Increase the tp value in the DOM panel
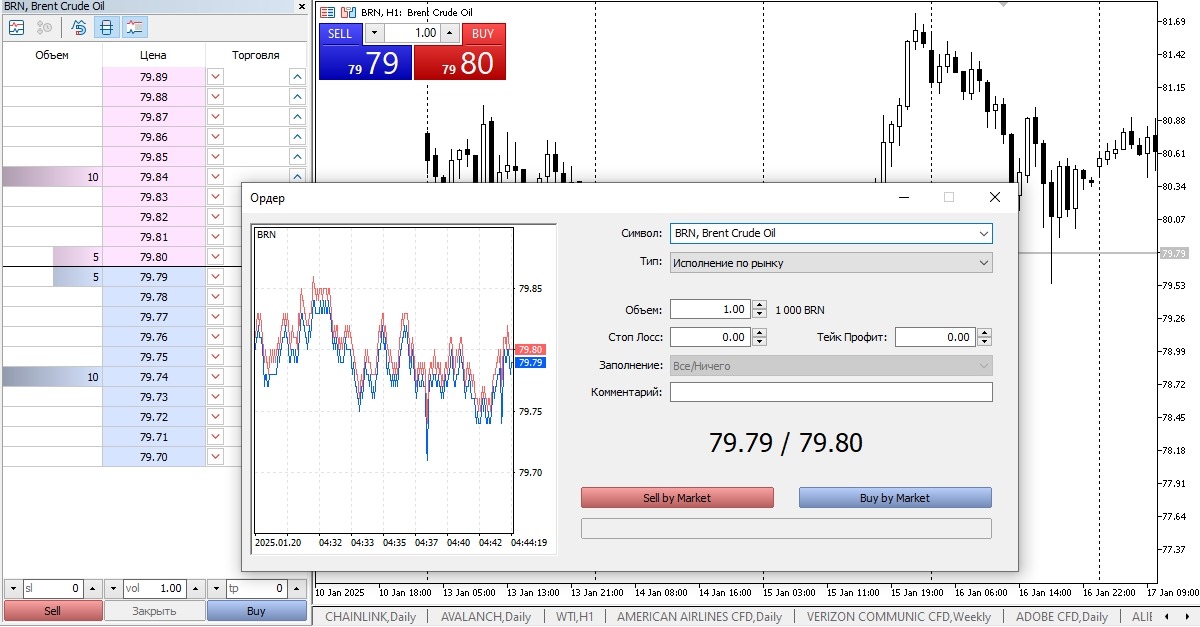Screen dimensions: 1200x627 tap(297, 589)
